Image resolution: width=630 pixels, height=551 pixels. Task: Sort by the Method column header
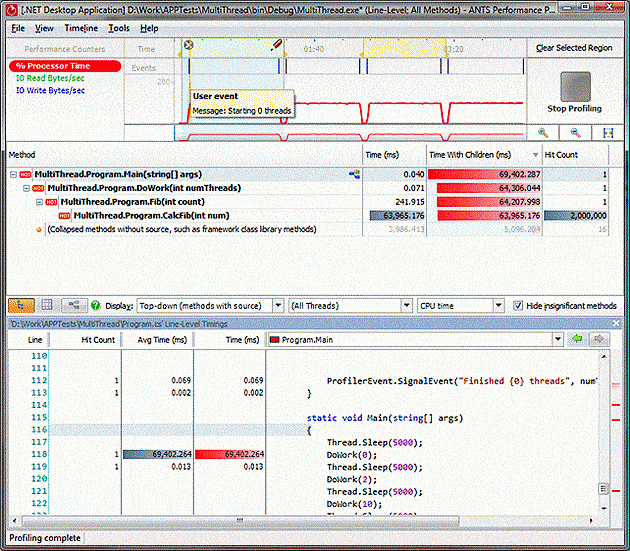[184, 155]
